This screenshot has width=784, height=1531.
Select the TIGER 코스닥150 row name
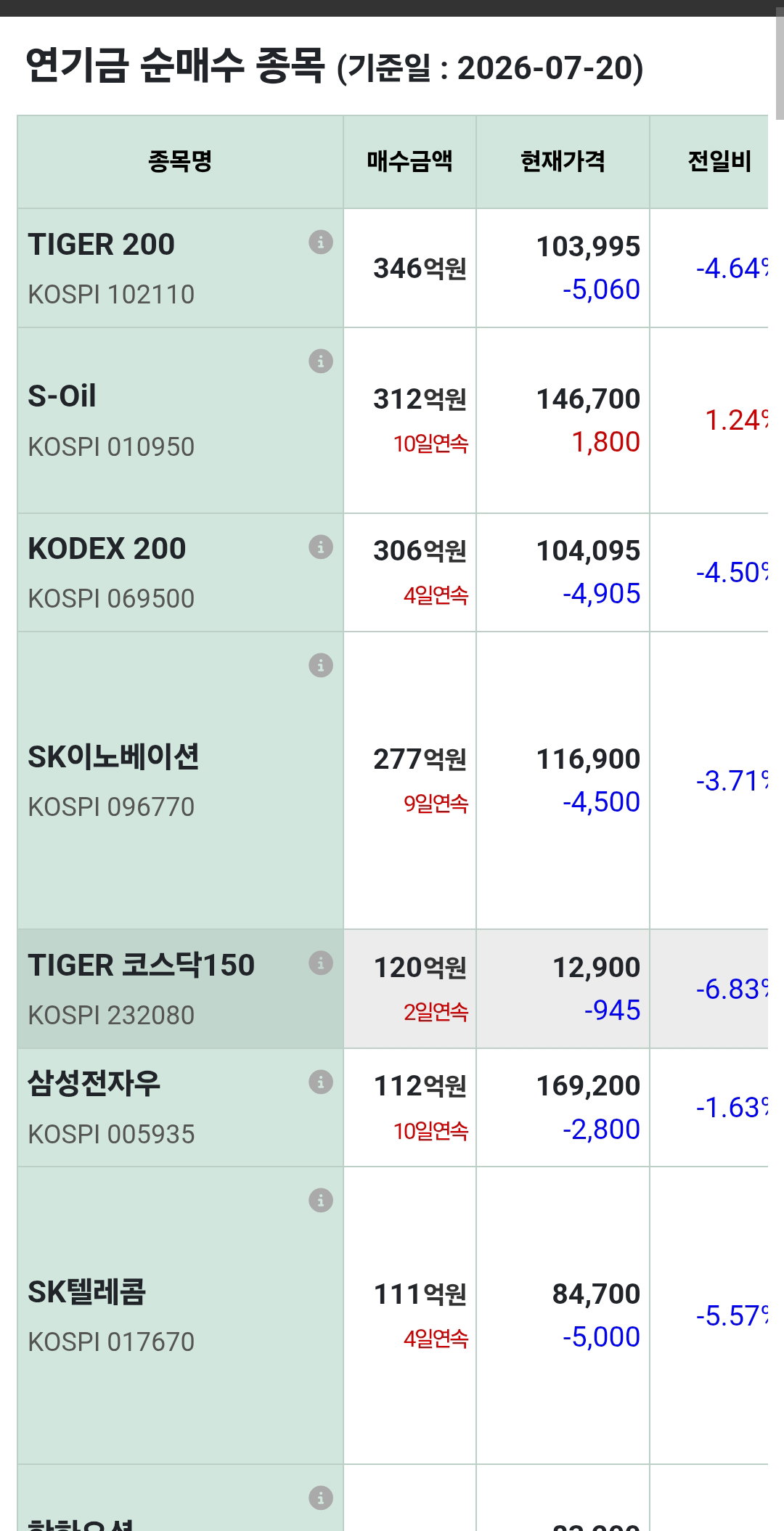click(141, 965)
